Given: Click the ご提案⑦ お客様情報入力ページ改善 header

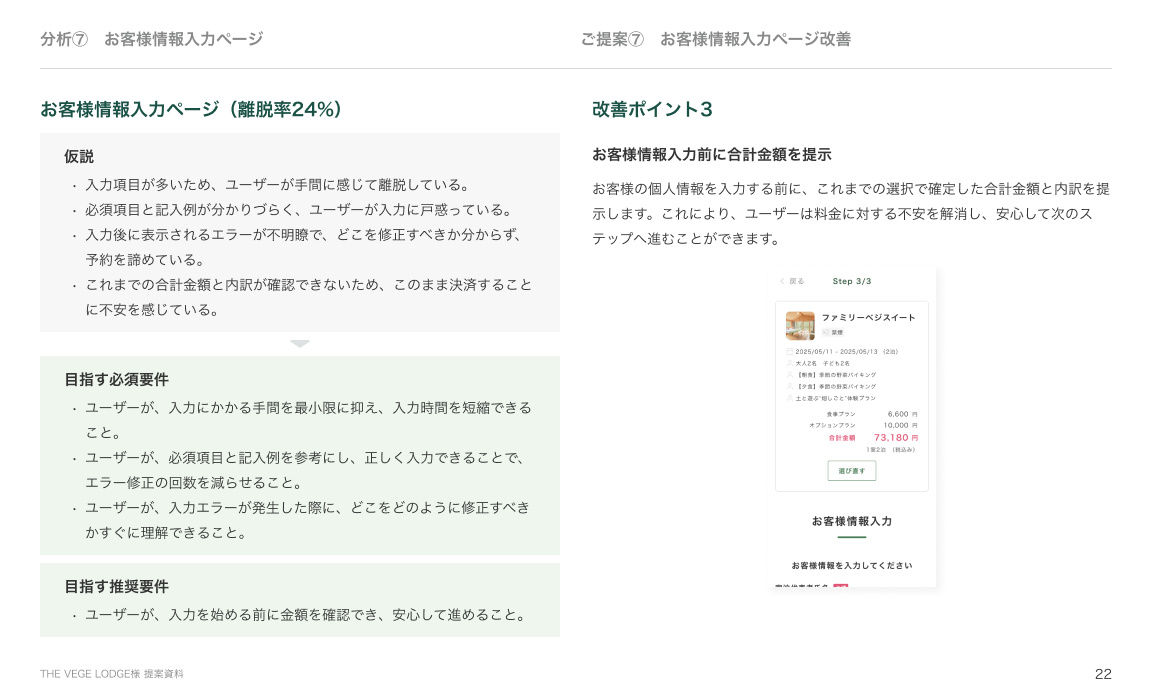Looking at the screenshot, I should coord(715,39).
